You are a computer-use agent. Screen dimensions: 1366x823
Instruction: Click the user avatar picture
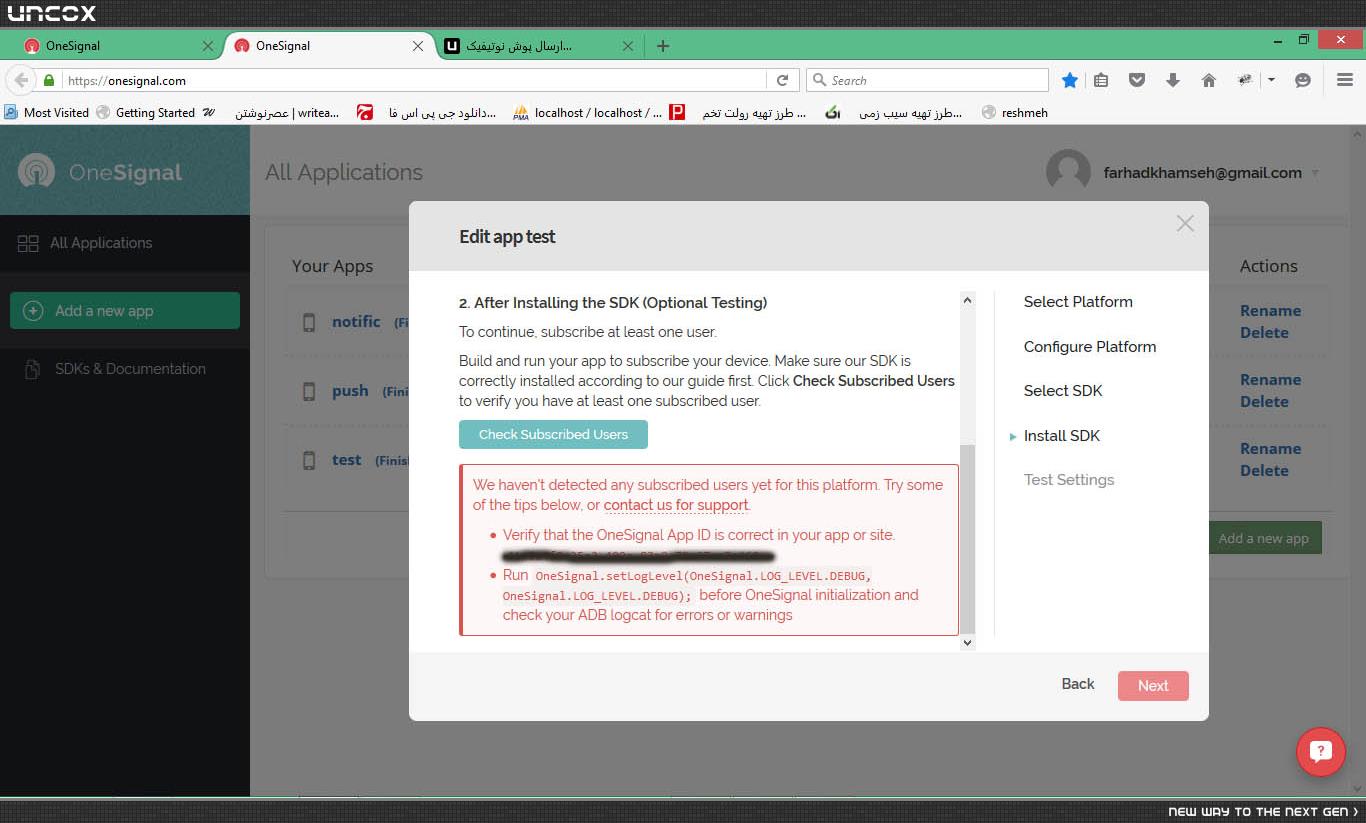click(1068, 172)
